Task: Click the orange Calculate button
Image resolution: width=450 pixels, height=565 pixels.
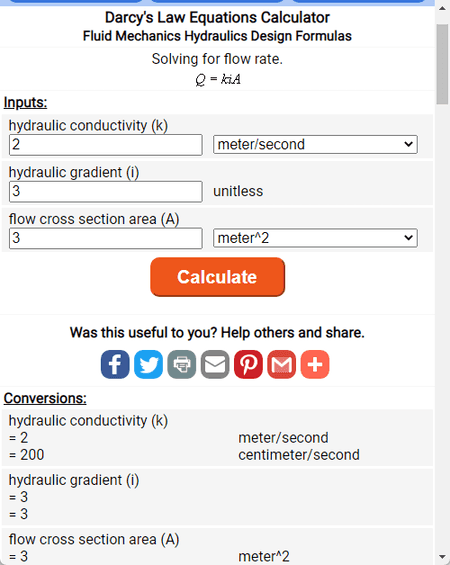Action: (218, 277)
